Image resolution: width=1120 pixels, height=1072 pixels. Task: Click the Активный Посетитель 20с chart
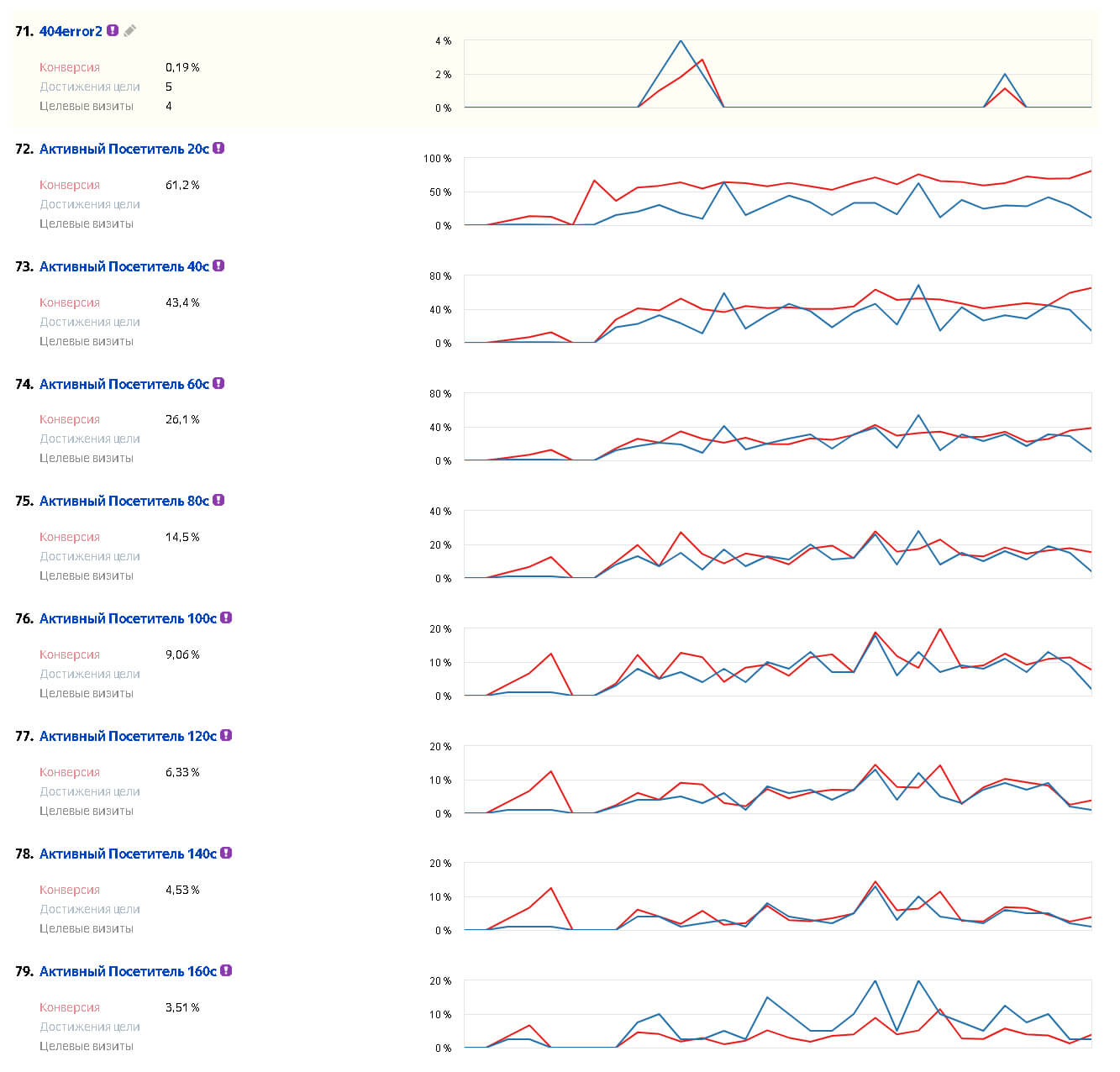(777, 192)
